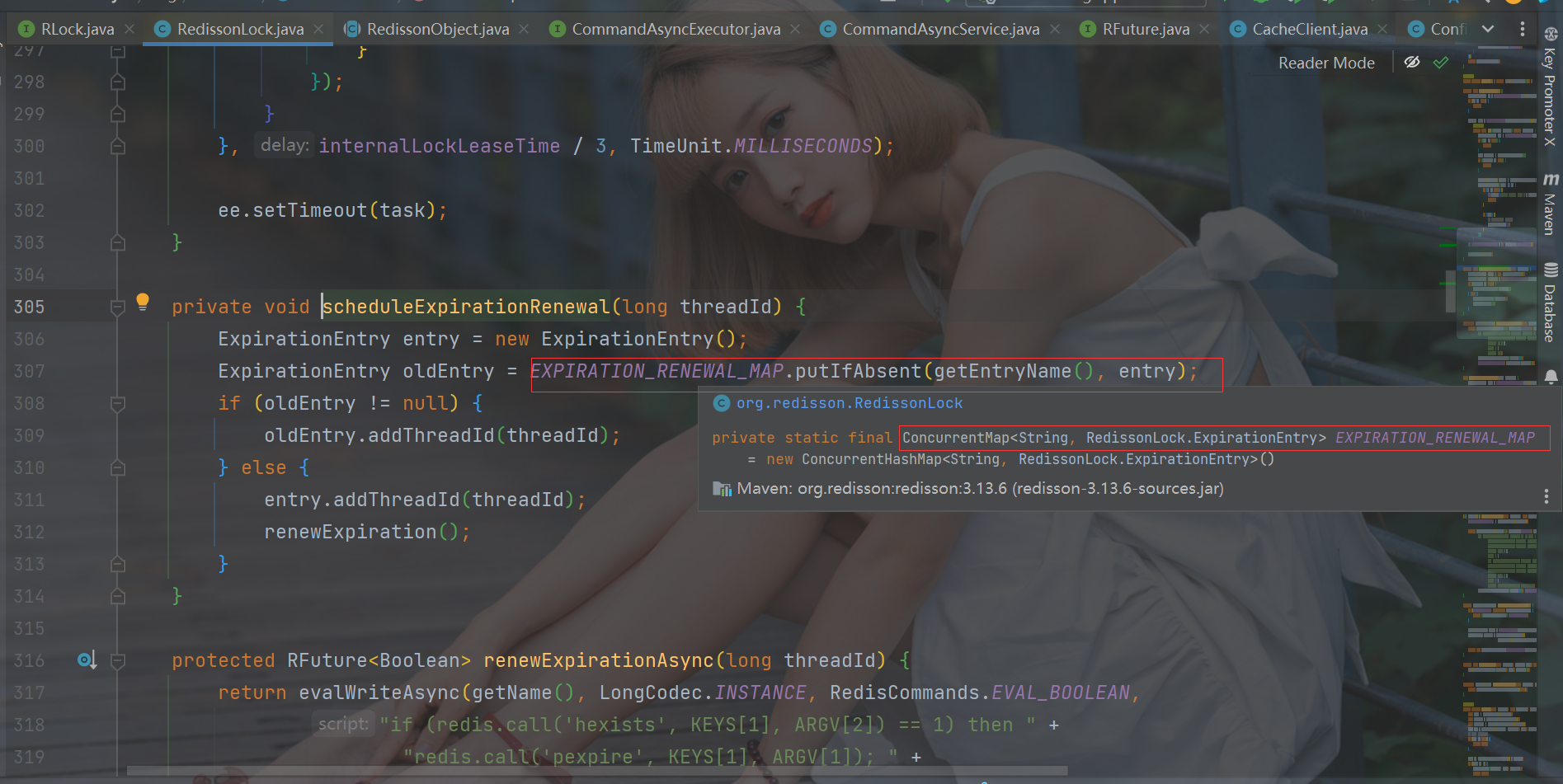Show the hidden editor tabs dropdown

coord(1488,29)
